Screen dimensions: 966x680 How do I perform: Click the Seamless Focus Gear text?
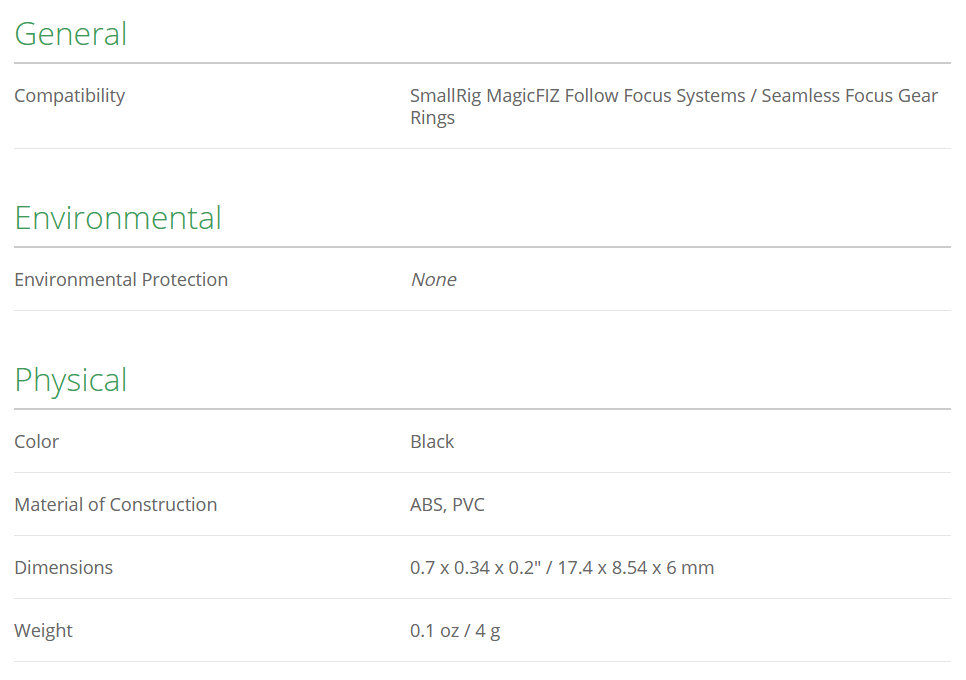click(850, 96)
